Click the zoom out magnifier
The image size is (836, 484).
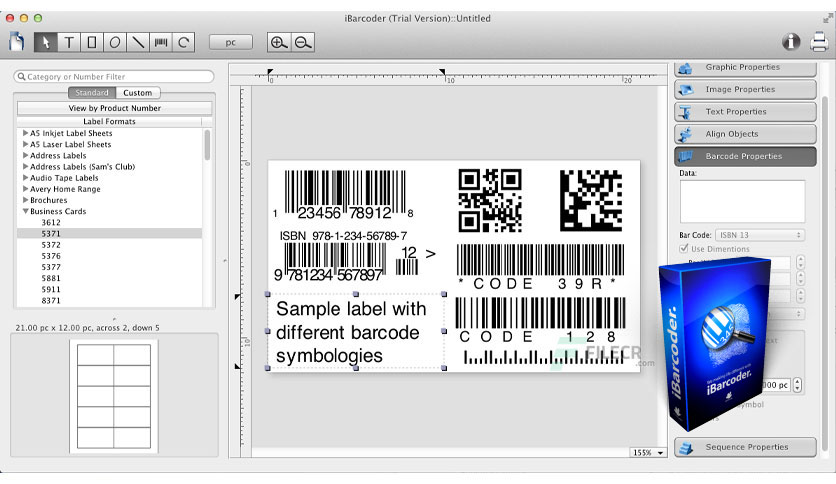click(303, 42)
